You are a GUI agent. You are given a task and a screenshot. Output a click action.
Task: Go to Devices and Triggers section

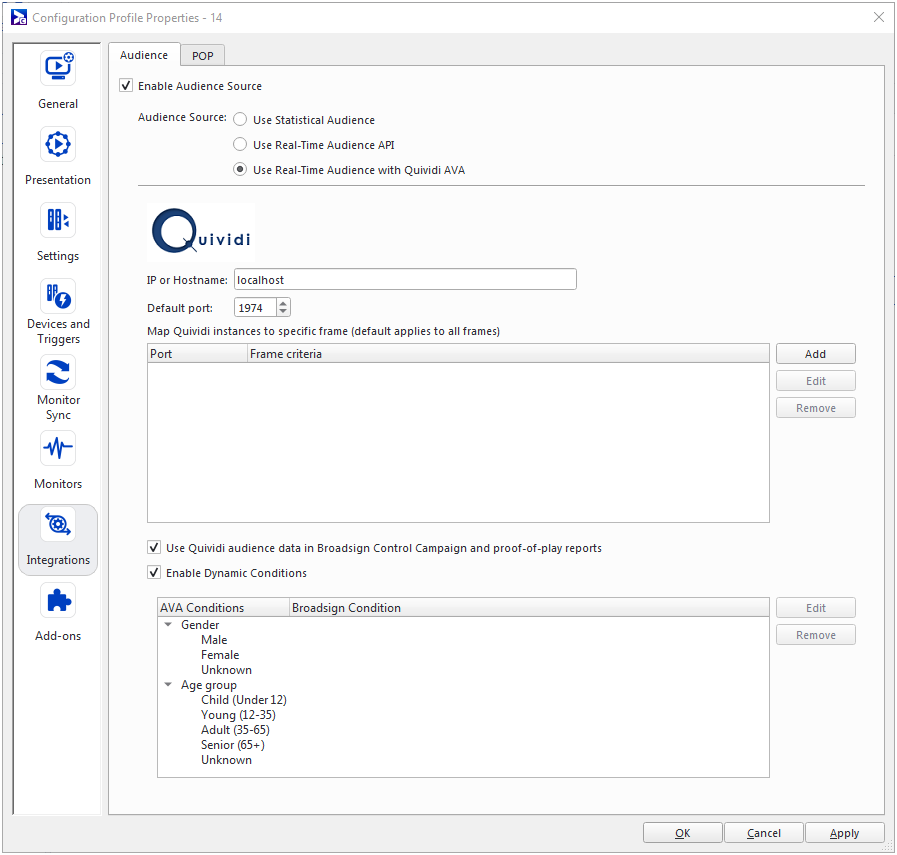(58, 297)
